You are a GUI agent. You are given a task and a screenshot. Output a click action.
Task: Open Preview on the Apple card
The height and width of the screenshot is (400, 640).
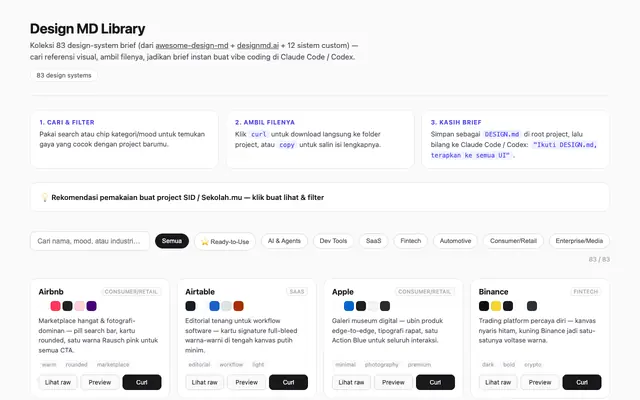click(393, 382)
